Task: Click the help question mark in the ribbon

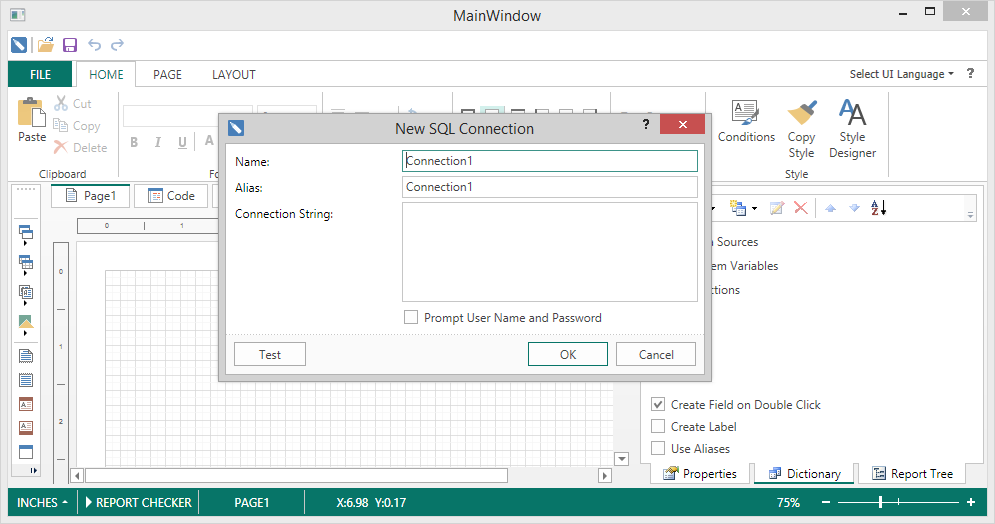Action: [x=970, y=74]
